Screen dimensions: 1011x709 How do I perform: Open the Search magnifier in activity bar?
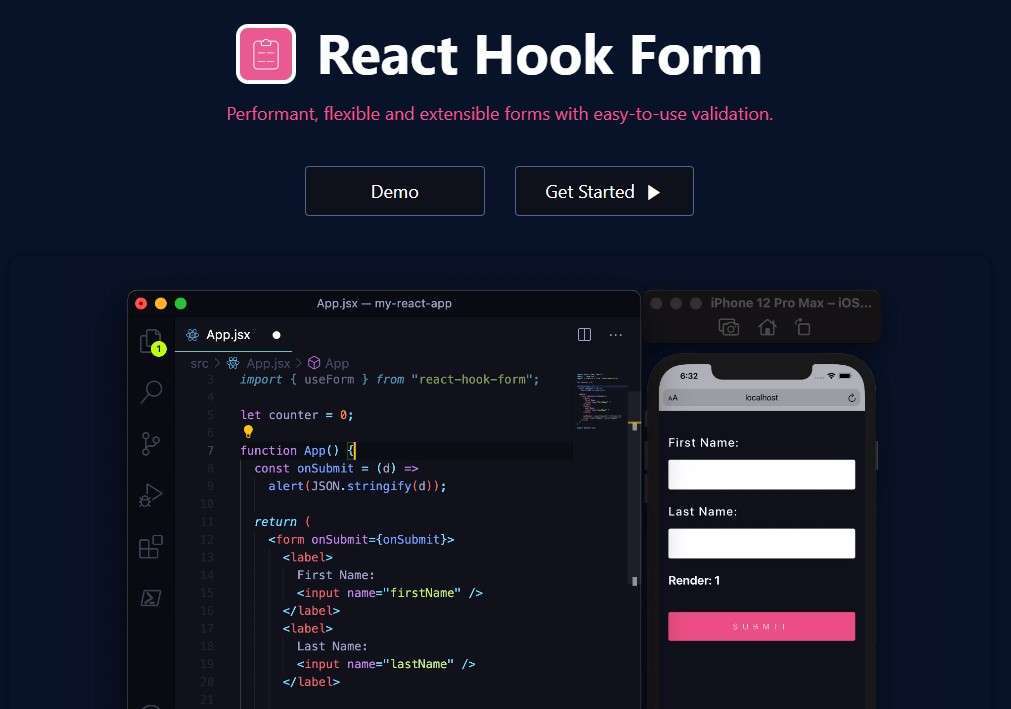pyautogui.click(x=151, y=392)
